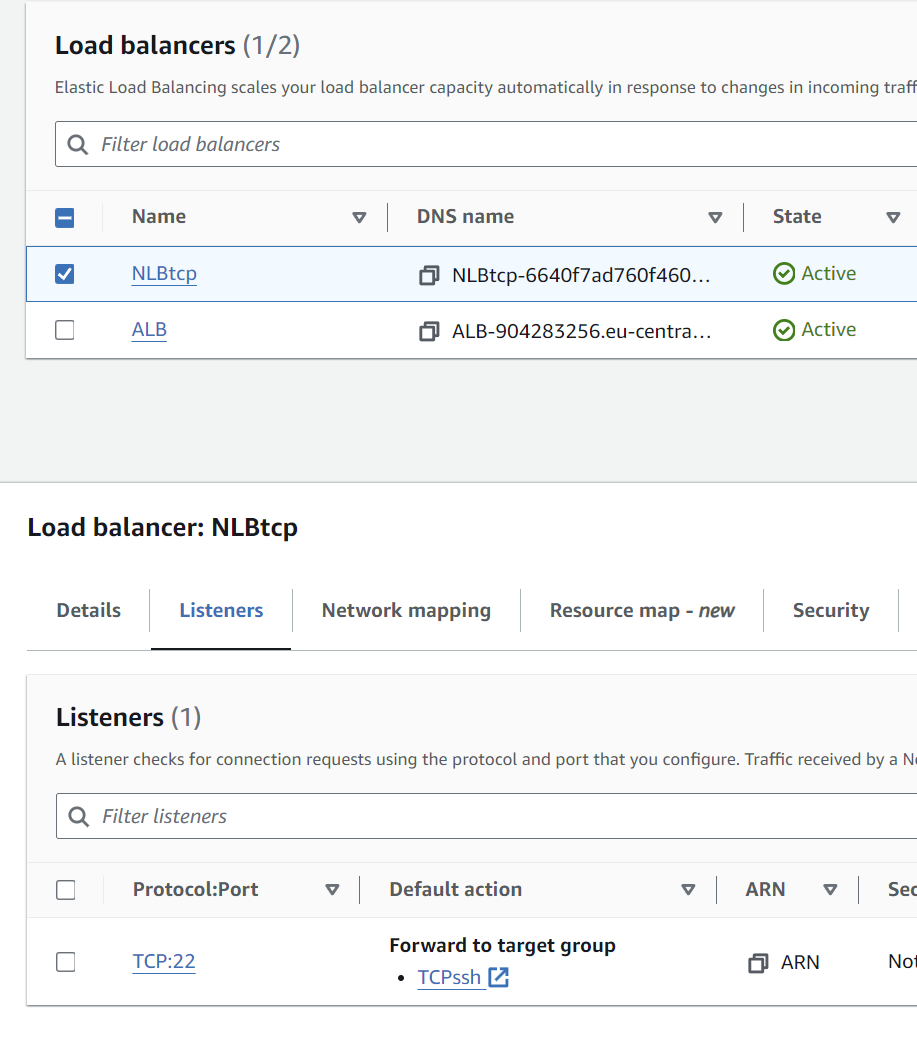Click the search icon in Filter load balancers

pyautogui.click(x=78, y=145)
